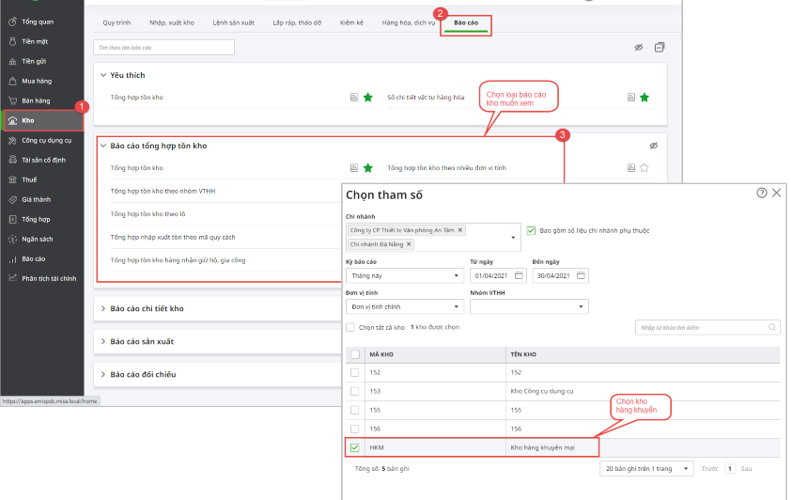This screenshot has height=500, width=791.
Task: Click the collapse-all icon above report list
Action: click(660, 47)
